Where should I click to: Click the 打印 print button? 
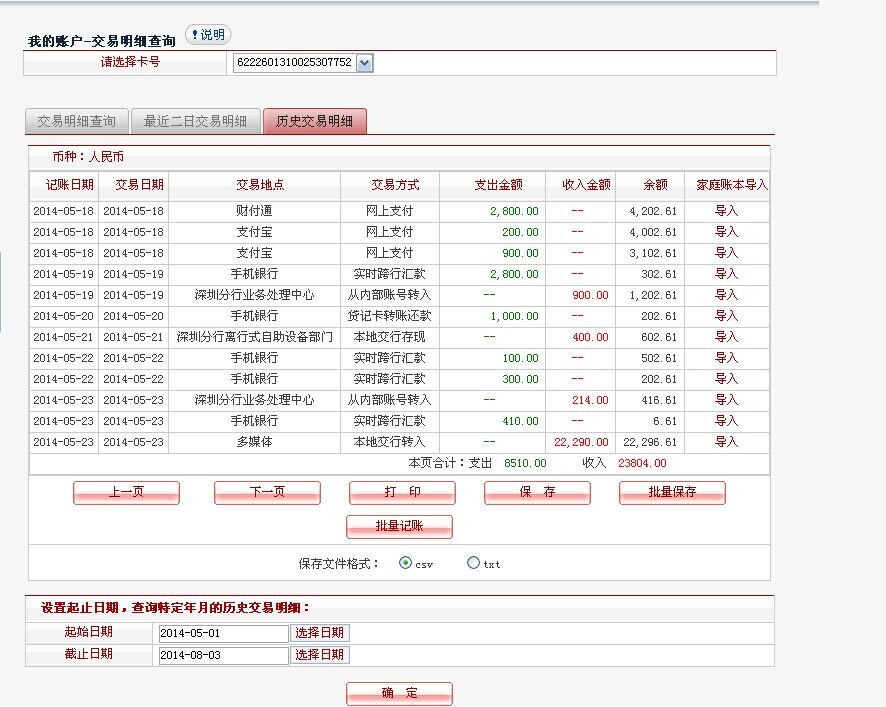[x=402, y=492]
